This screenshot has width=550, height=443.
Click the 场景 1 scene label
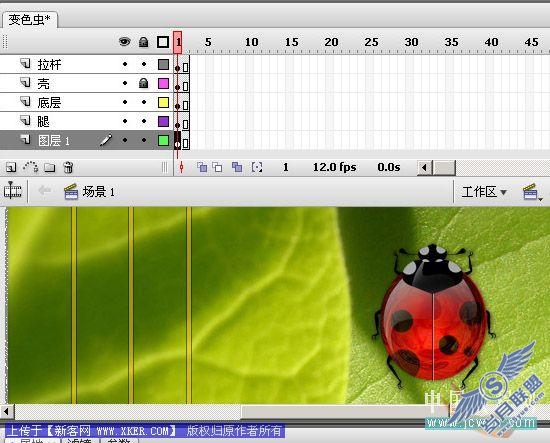tap(99, 192)
